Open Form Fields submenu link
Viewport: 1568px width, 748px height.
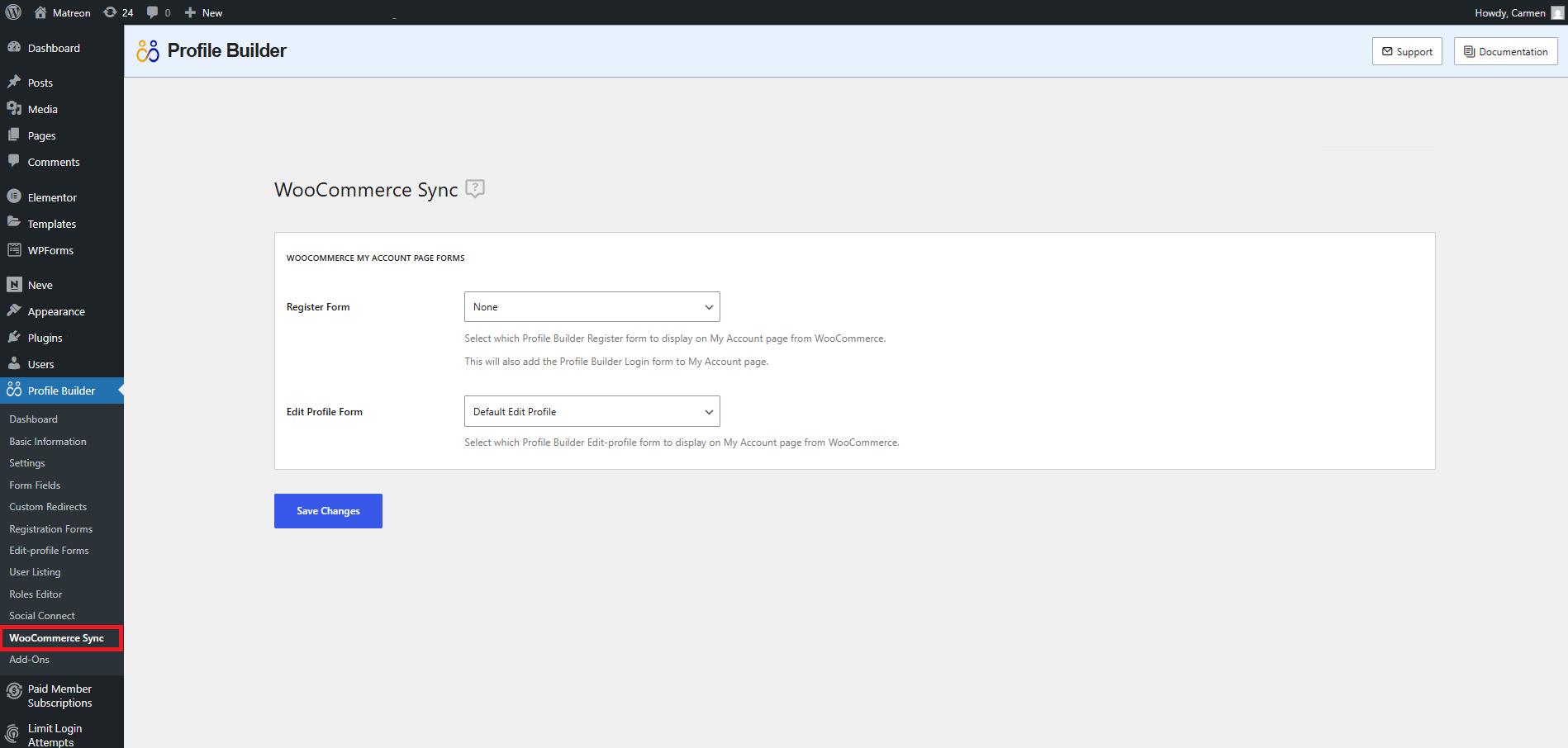click(x=35, y=485)
